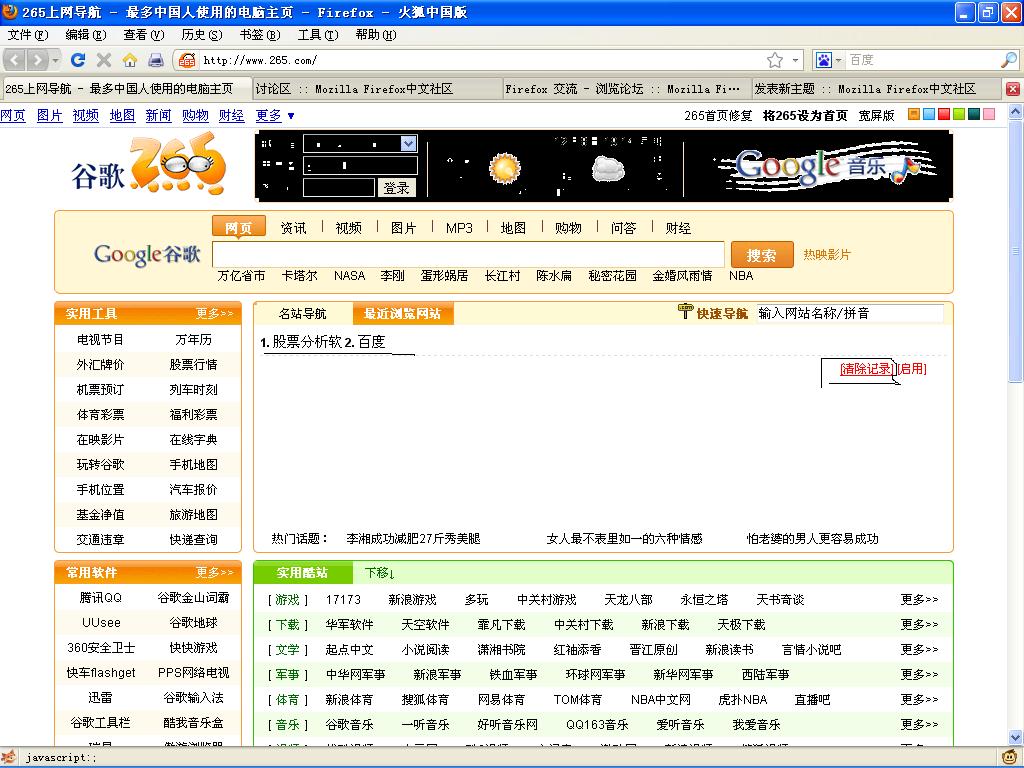Click the 百度 recent site entry
Screen dimensions: 1024x768
(x=371, y=342)
